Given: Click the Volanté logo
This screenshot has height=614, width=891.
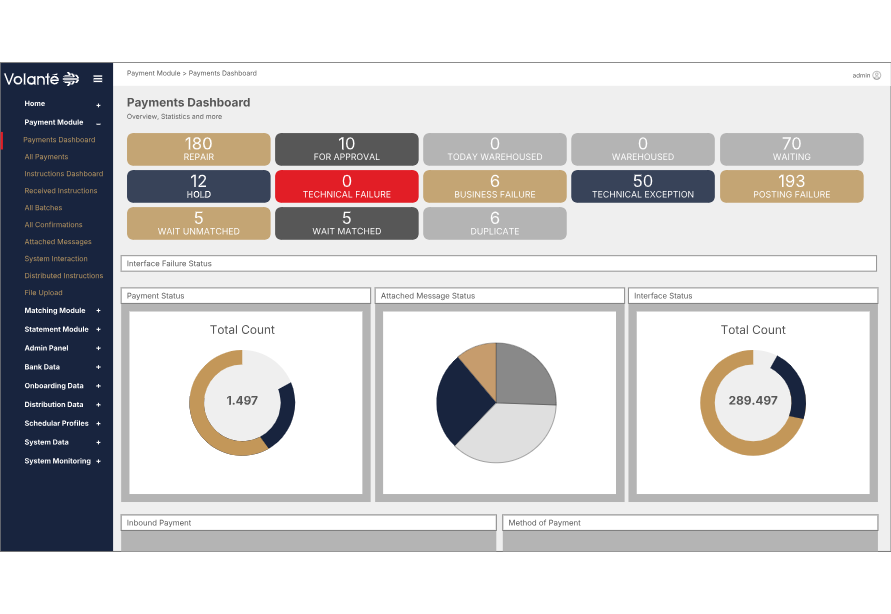Looking at the screenshot, I should coord(41,79).
